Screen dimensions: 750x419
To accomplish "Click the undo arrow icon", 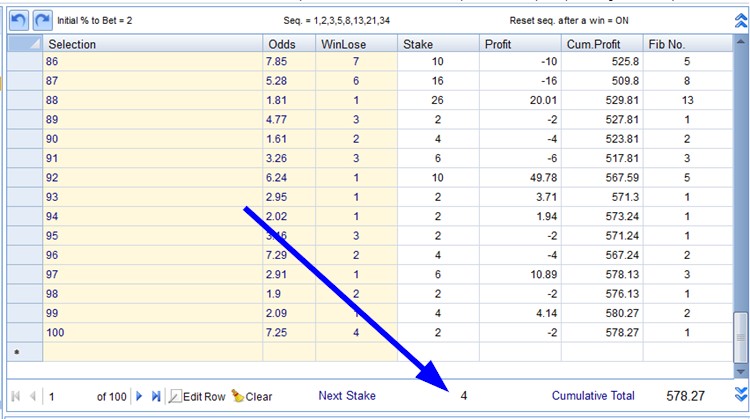I will click(x=20, y=20).
